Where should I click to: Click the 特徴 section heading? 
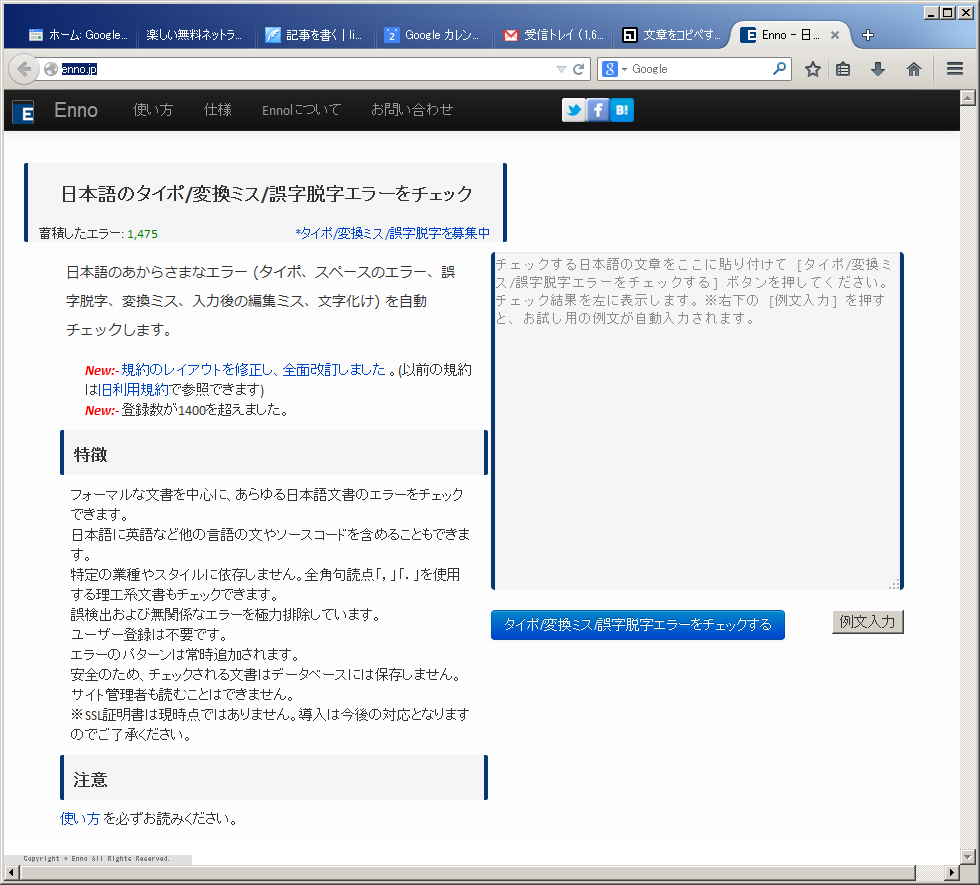pos(90,454)
